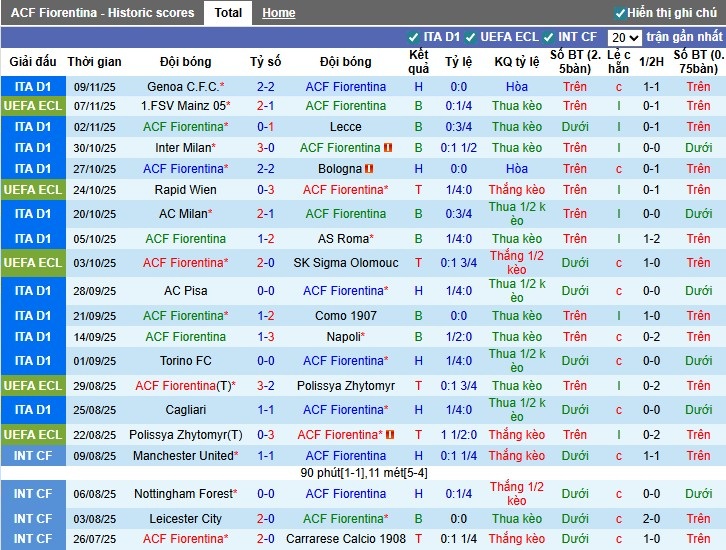Open the Napoli team link
Screen dimensions: 726x550
(343, 337)
